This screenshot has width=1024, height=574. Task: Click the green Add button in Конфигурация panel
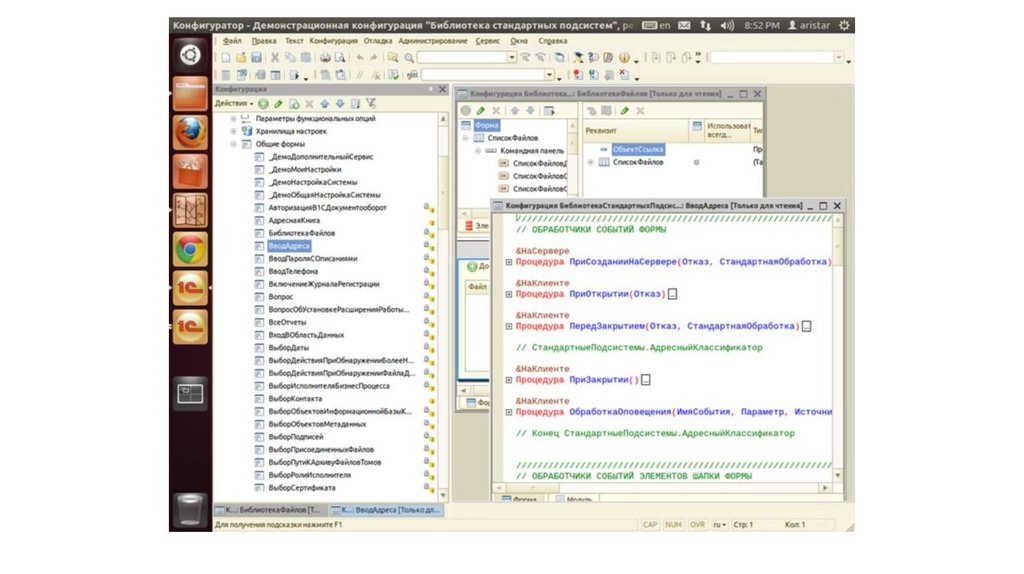263,103
